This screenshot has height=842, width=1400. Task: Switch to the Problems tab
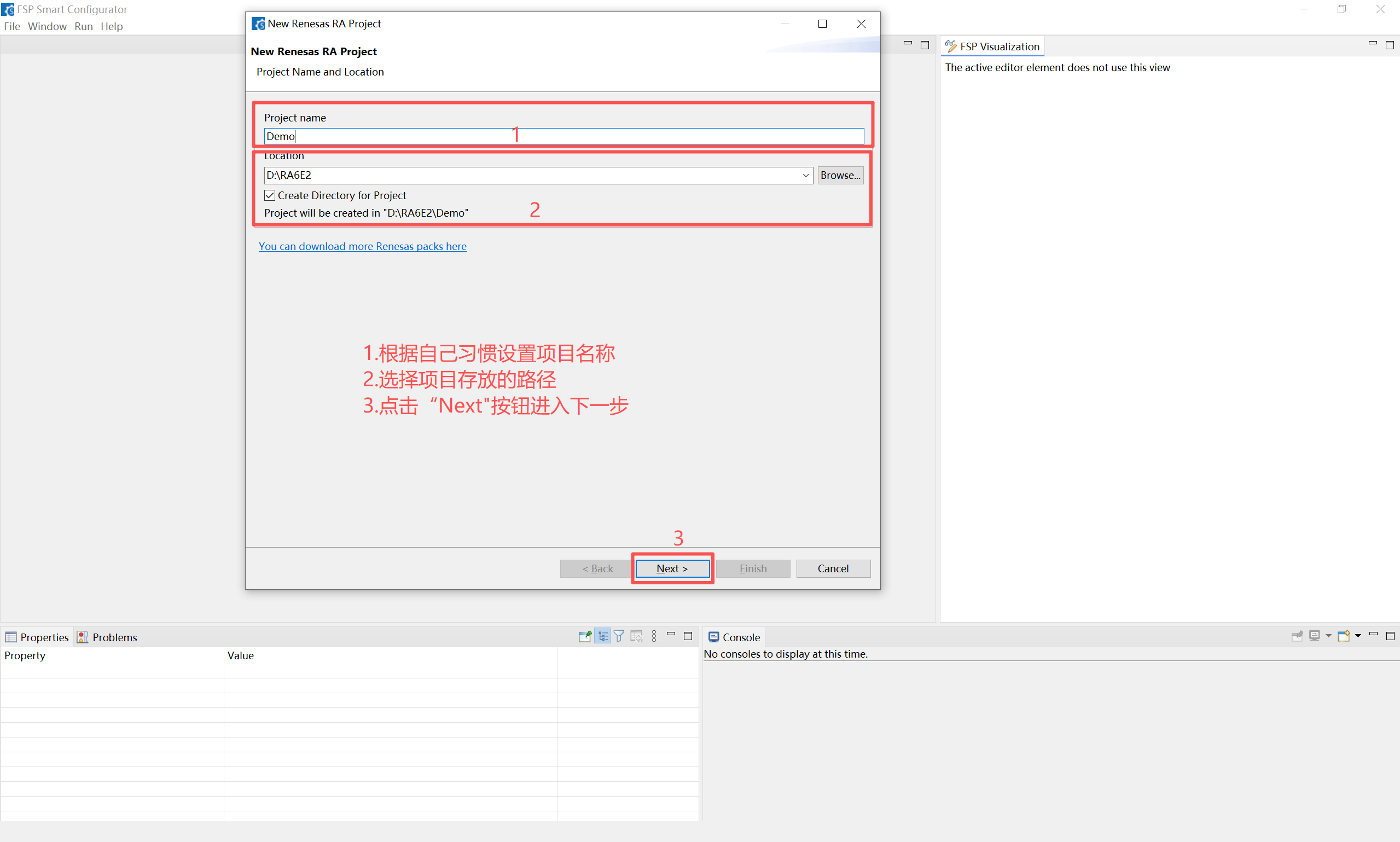pos(107,637)
